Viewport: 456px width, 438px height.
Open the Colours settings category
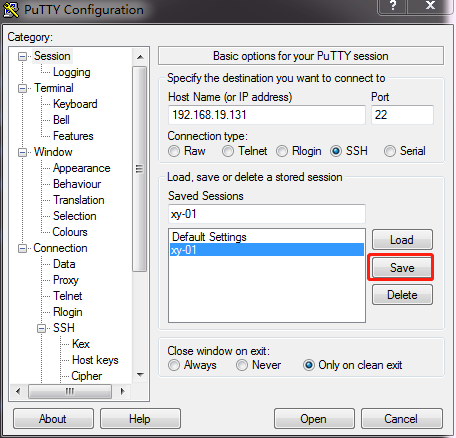70,232
